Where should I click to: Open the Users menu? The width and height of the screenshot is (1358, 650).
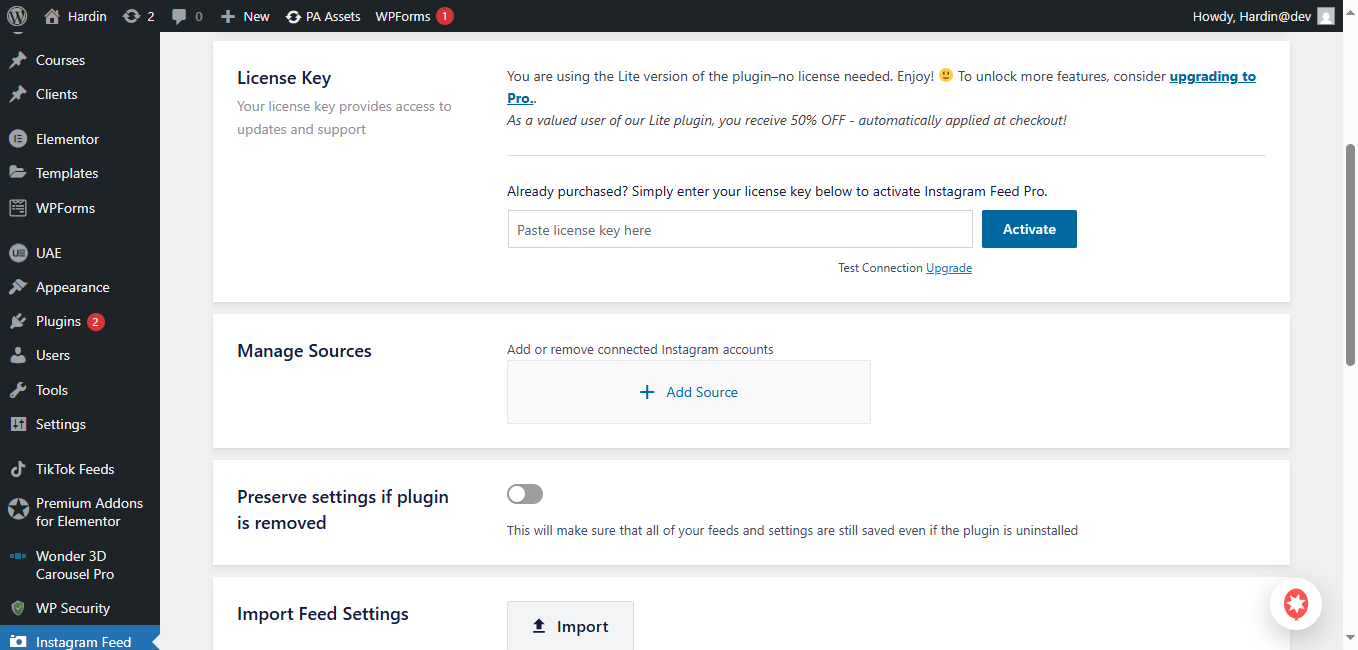point(80,355)
